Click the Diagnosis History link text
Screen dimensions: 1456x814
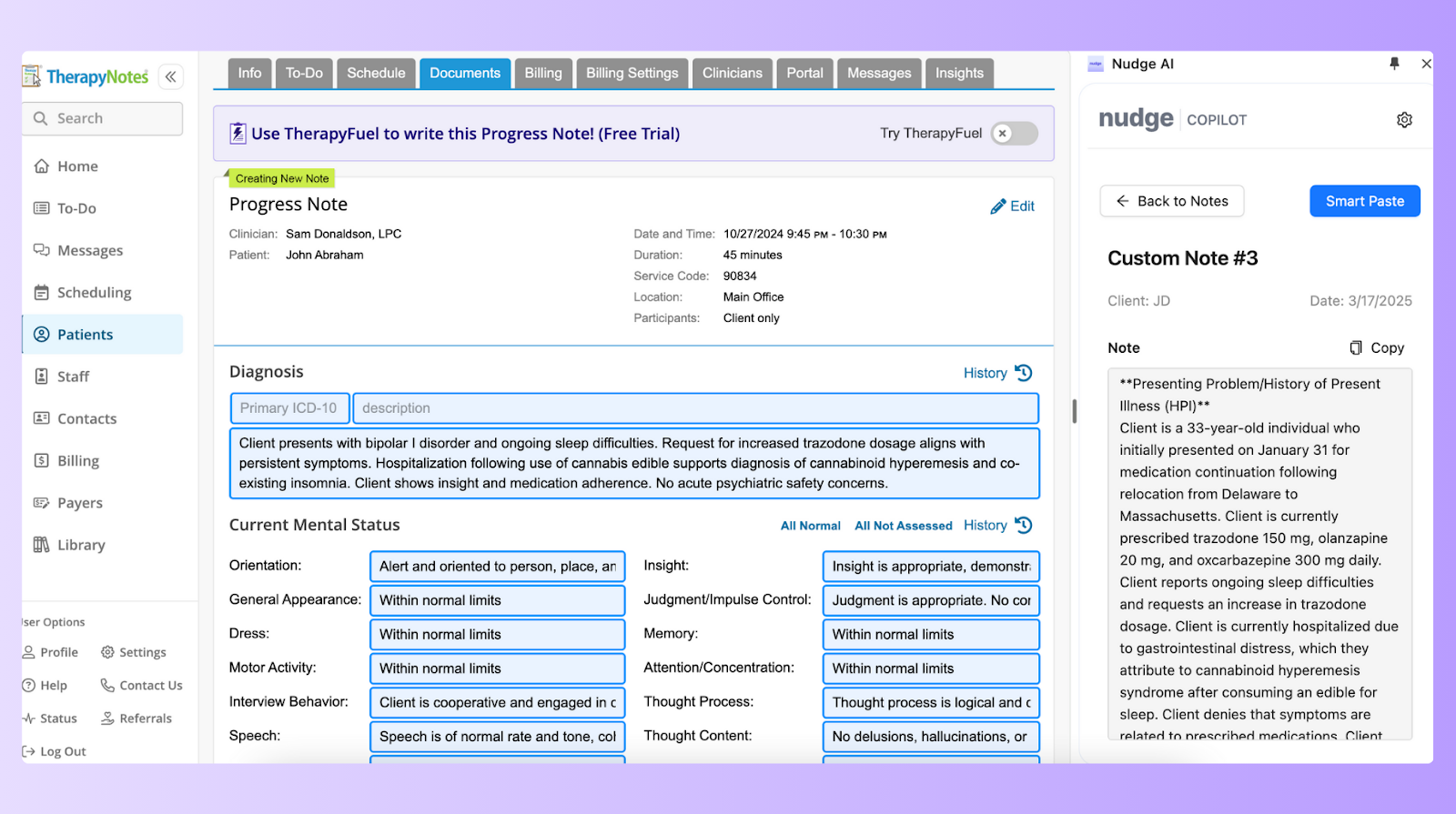[986, 373]
